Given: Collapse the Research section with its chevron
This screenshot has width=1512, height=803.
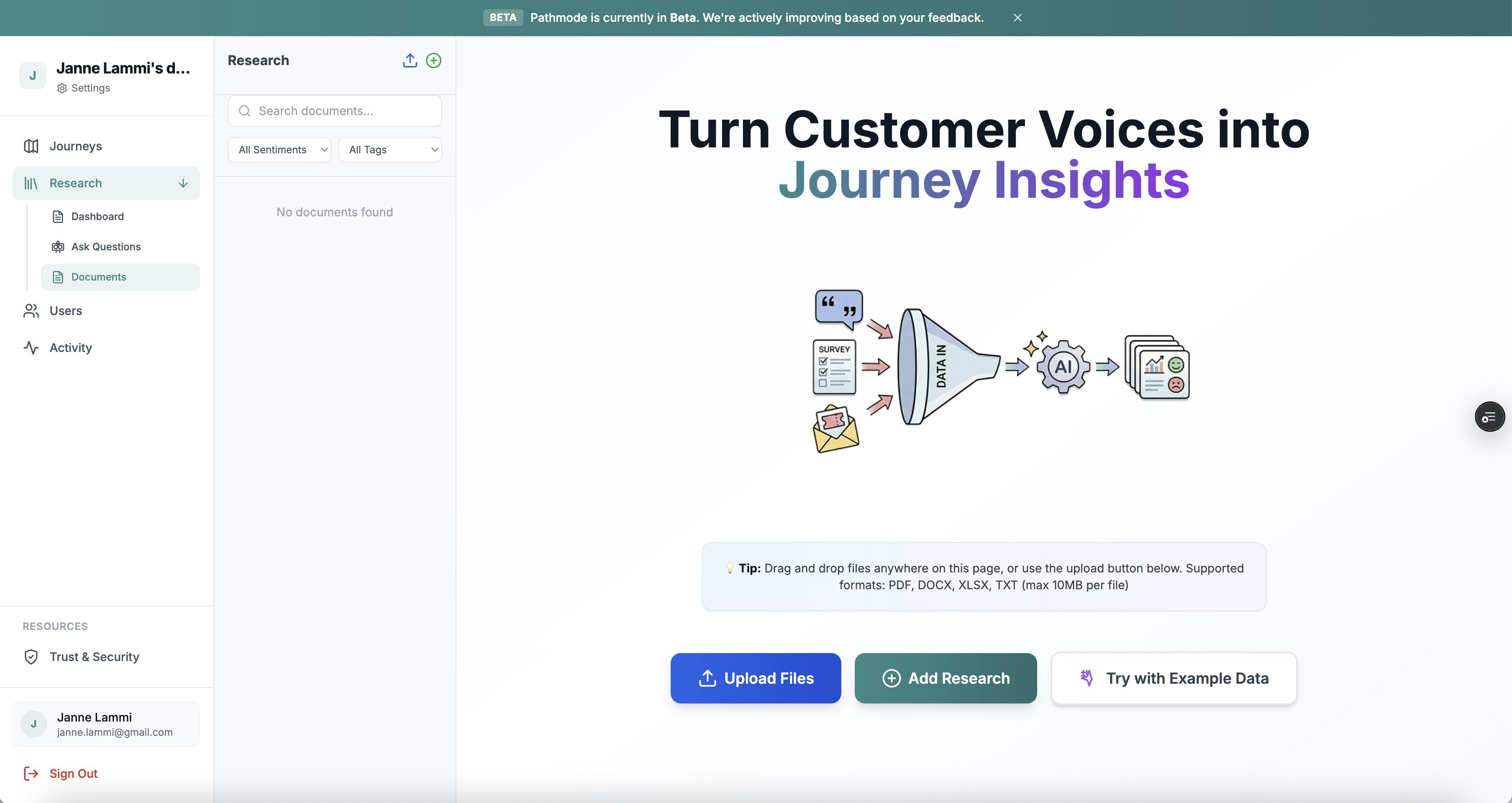Looking at the screenshot, I should pyautogui.click(x=183, y=182).
